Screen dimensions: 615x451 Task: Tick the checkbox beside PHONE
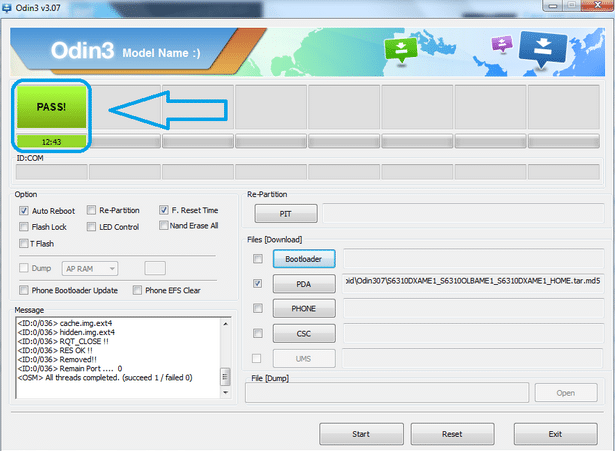(258, 308)
